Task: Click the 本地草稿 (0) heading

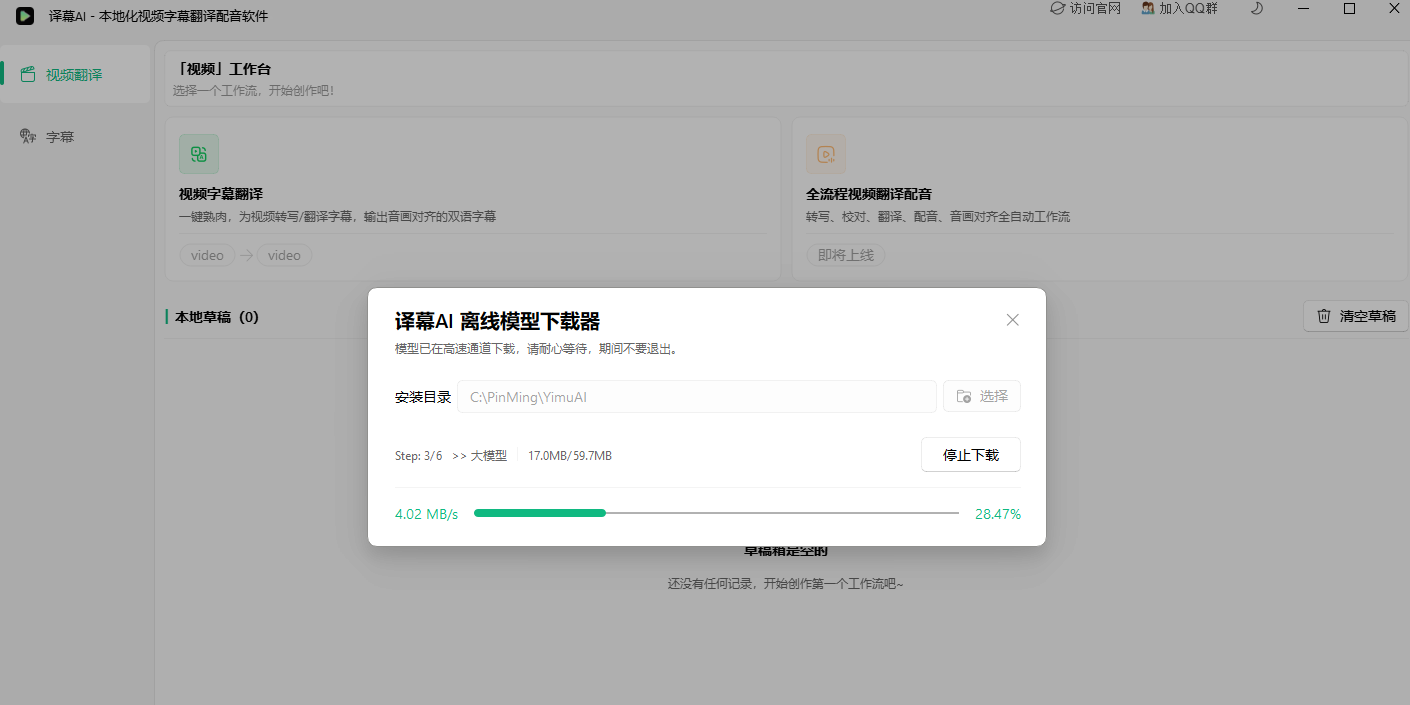Action: (x=217, y=317)
